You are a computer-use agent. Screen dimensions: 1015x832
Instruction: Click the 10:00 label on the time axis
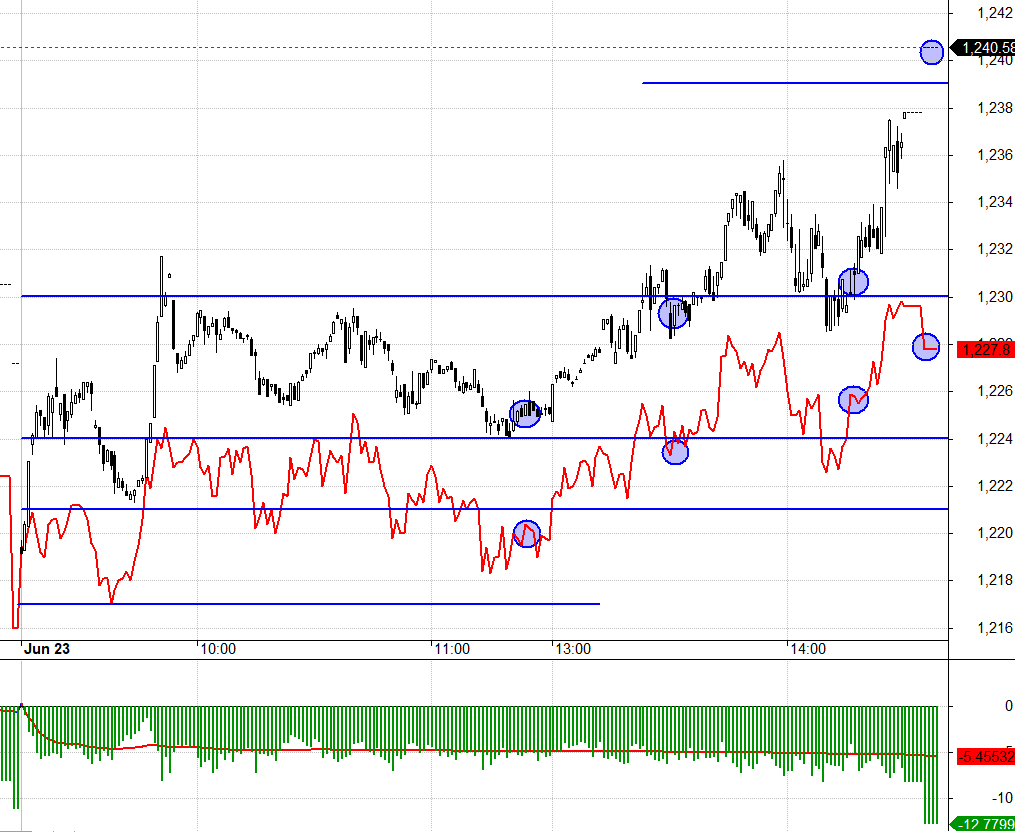point(218,649)
